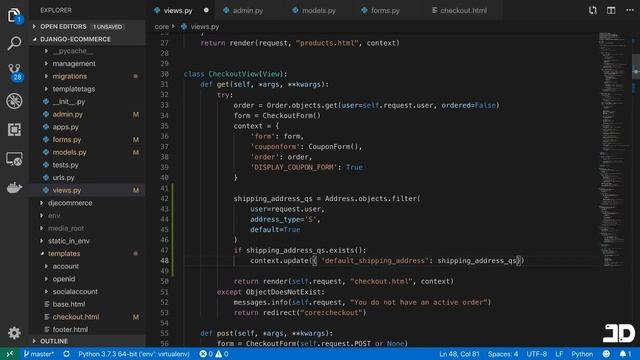The width and height of the screenshot is (640, 360).
Task: Click the master branch indicator
Action: (x=39, y=354)
